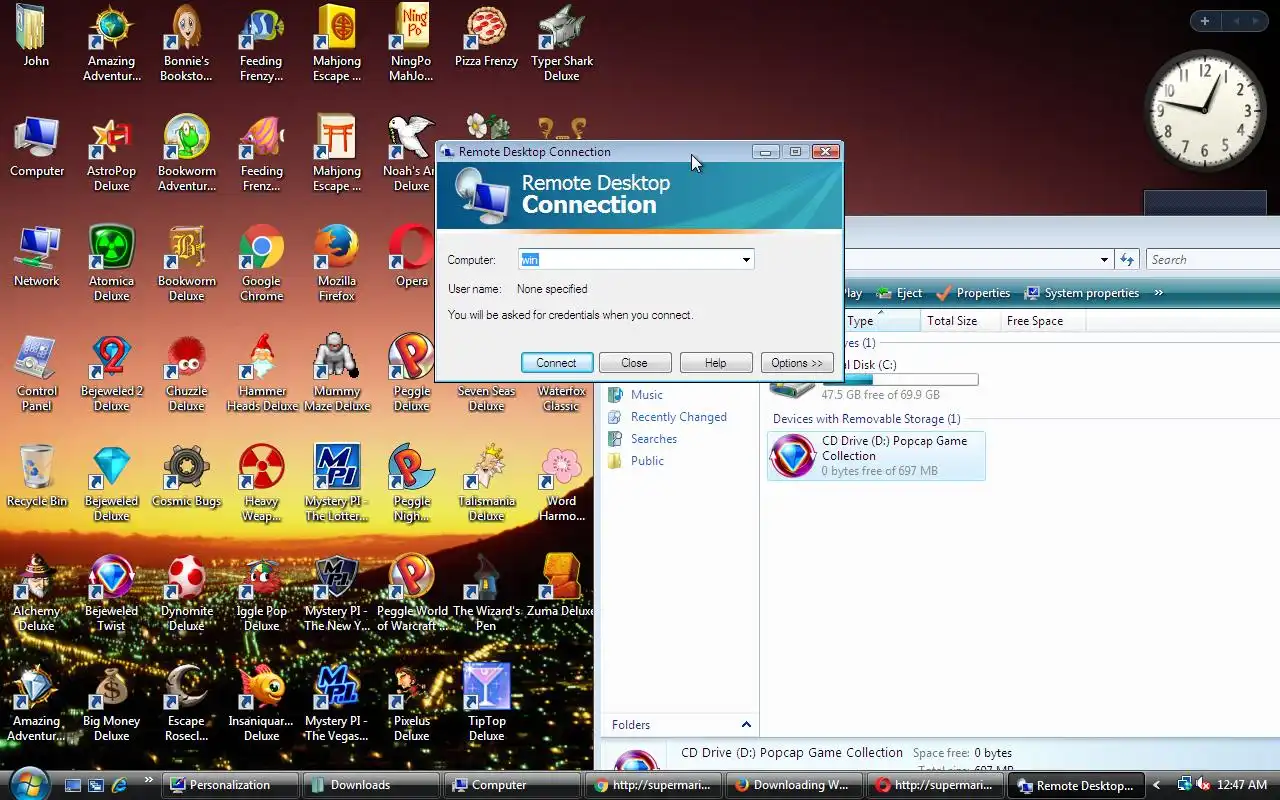Sort by Type column header
The image size is (1280, 800).
881,321
